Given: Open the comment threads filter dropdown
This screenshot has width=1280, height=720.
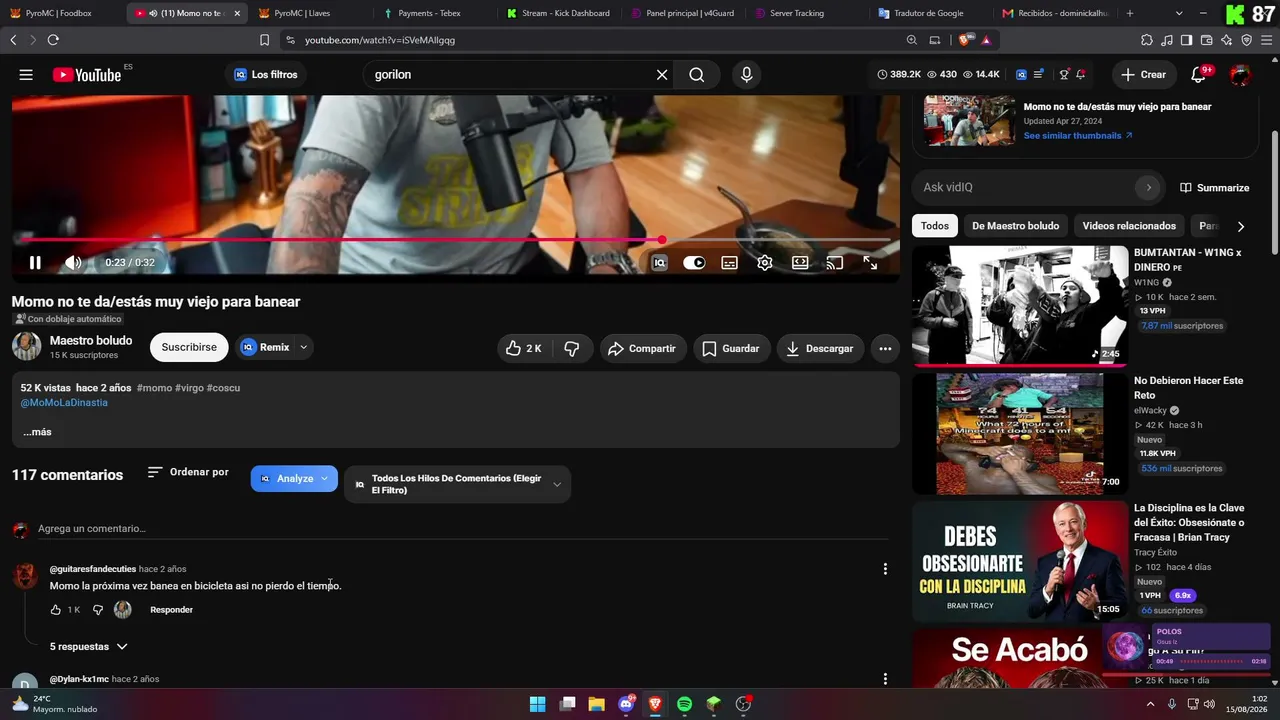Looking at the screenshot, I should (x=458, y=484).
